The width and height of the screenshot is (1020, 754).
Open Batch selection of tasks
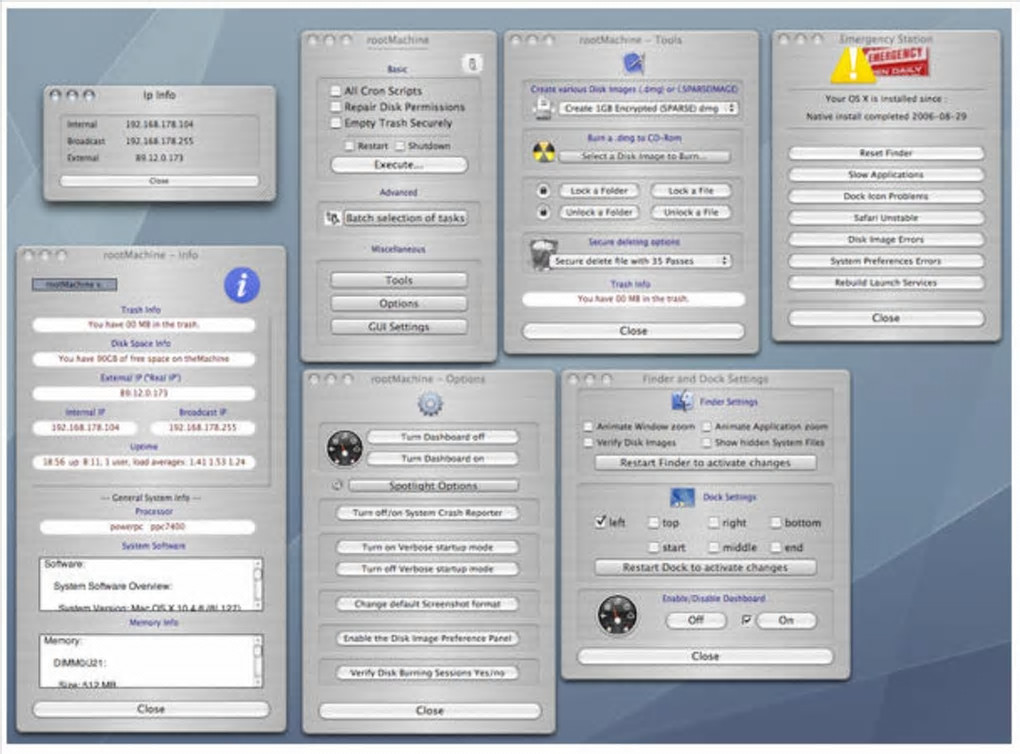[405, 218]
